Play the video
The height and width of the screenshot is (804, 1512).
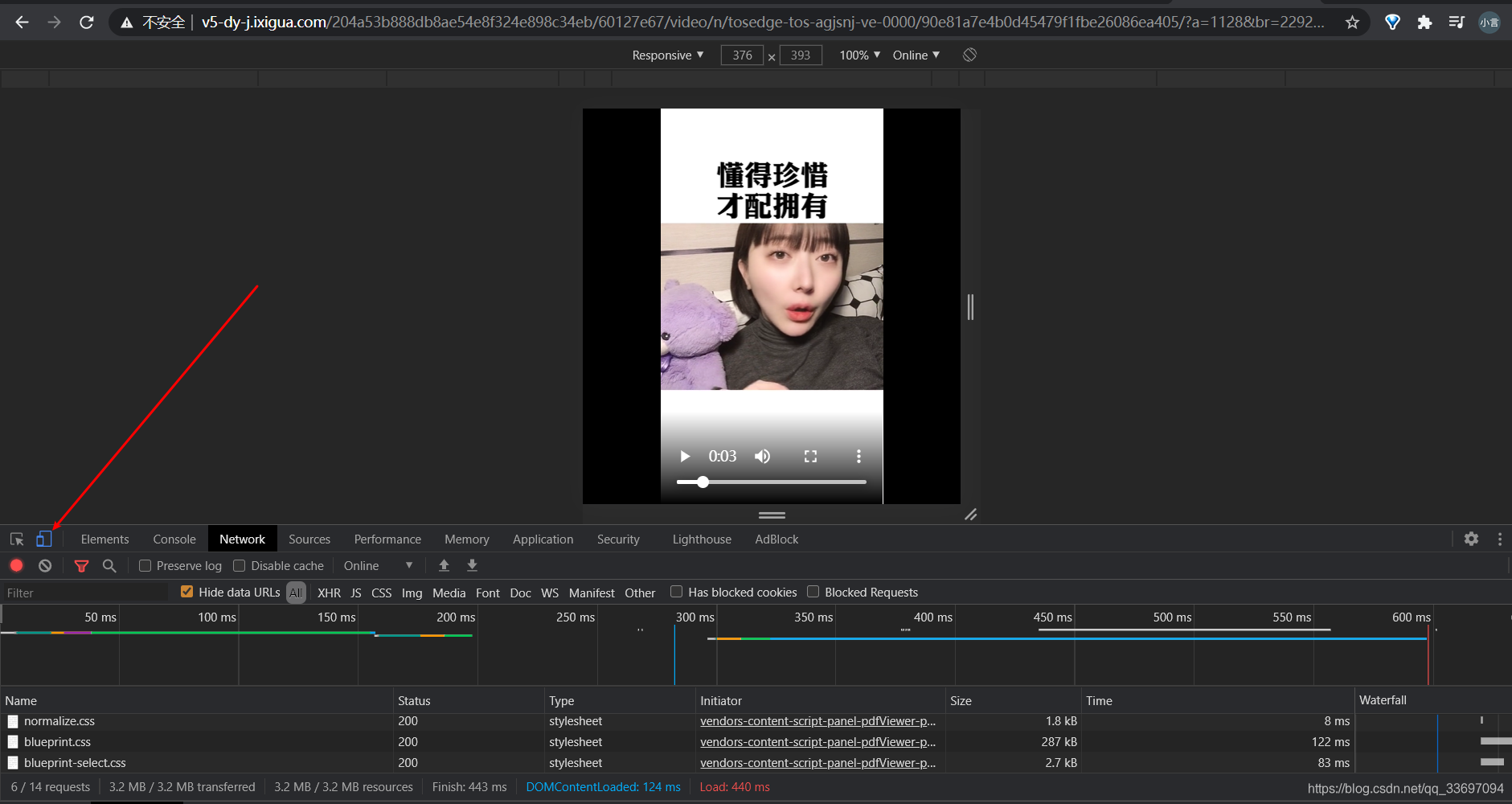(685, 457)
